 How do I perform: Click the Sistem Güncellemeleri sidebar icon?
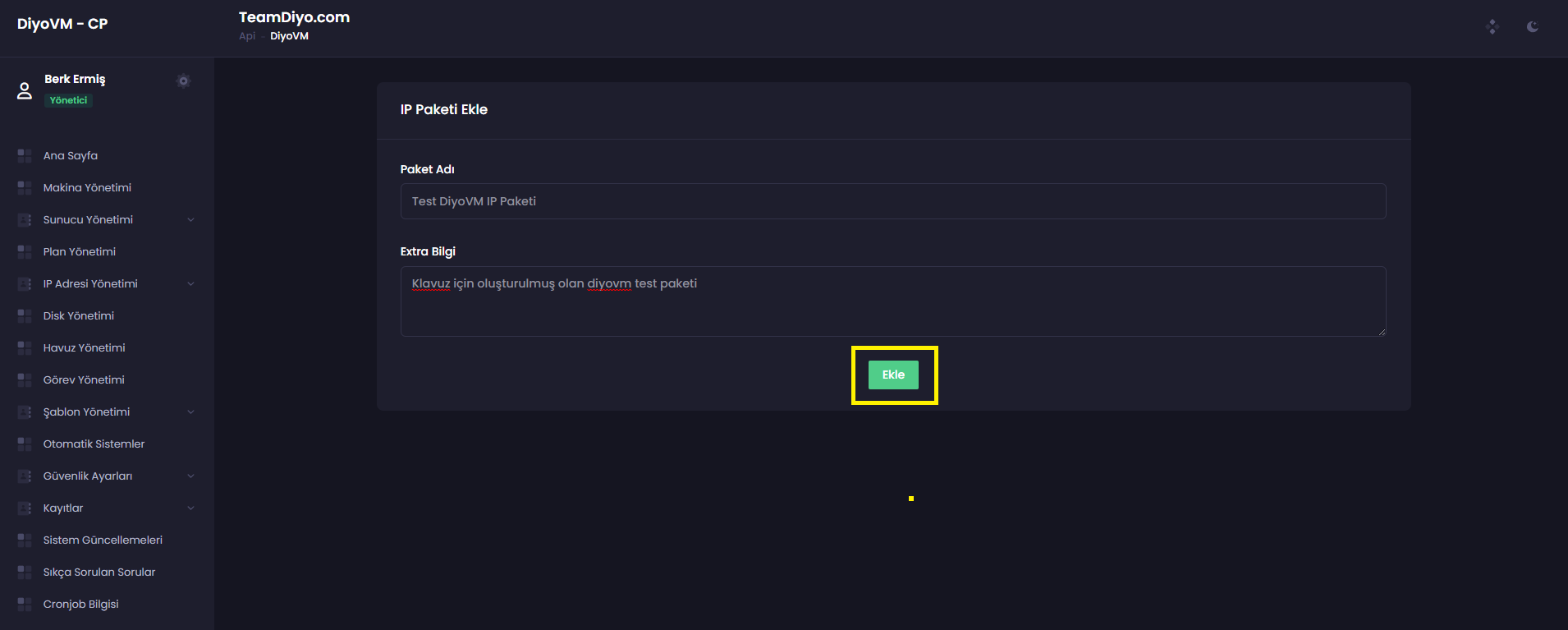pyautogui.click(x=25, y=540)
